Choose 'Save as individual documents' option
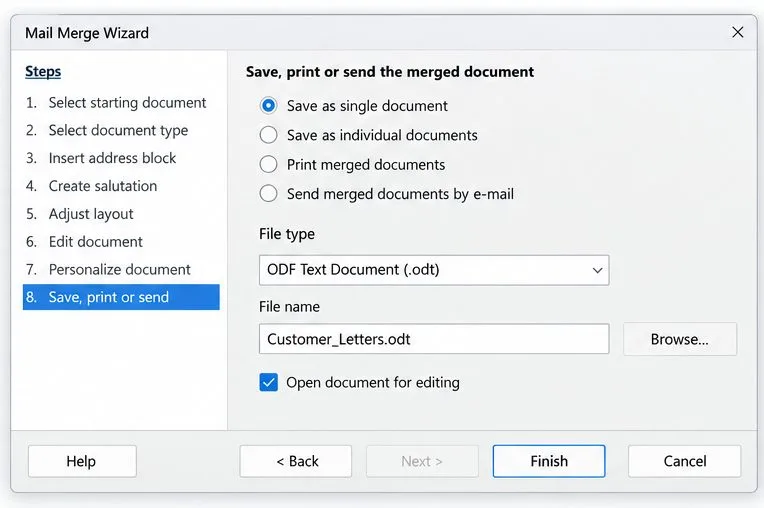This screenshot has width=764, height=508. [268, 135]
